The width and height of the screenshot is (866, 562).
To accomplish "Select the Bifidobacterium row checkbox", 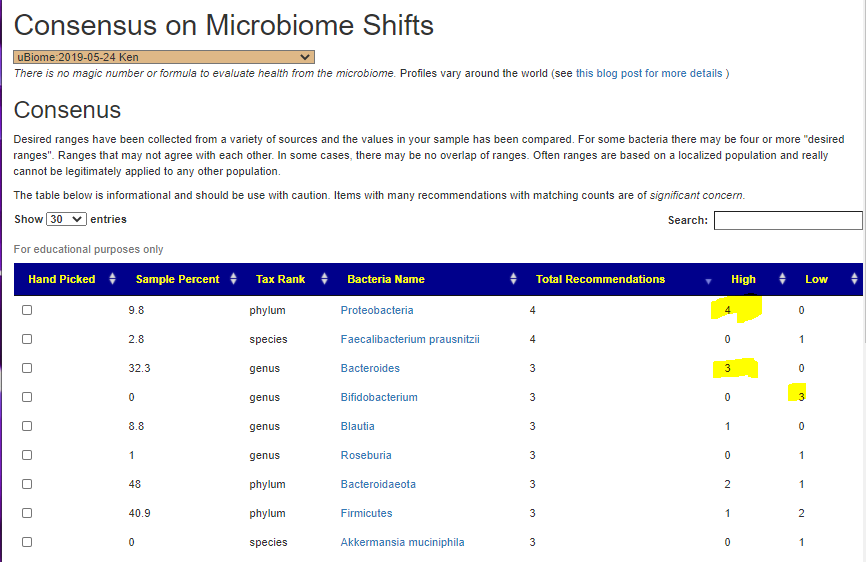I will coord(27,397).
